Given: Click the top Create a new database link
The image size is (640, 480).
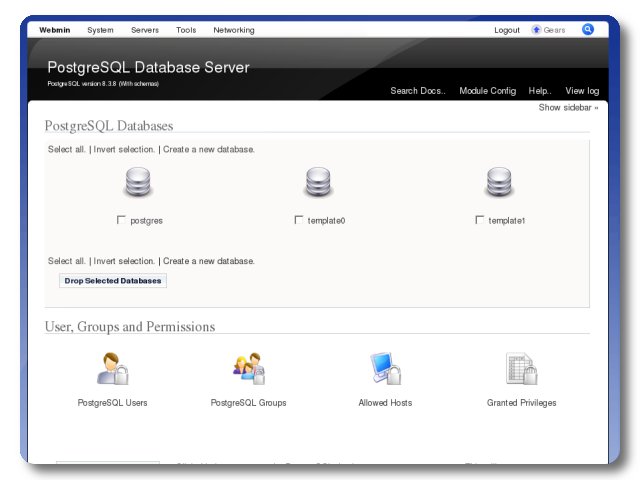Looking at the screenshot, I should tap(208, 149).
